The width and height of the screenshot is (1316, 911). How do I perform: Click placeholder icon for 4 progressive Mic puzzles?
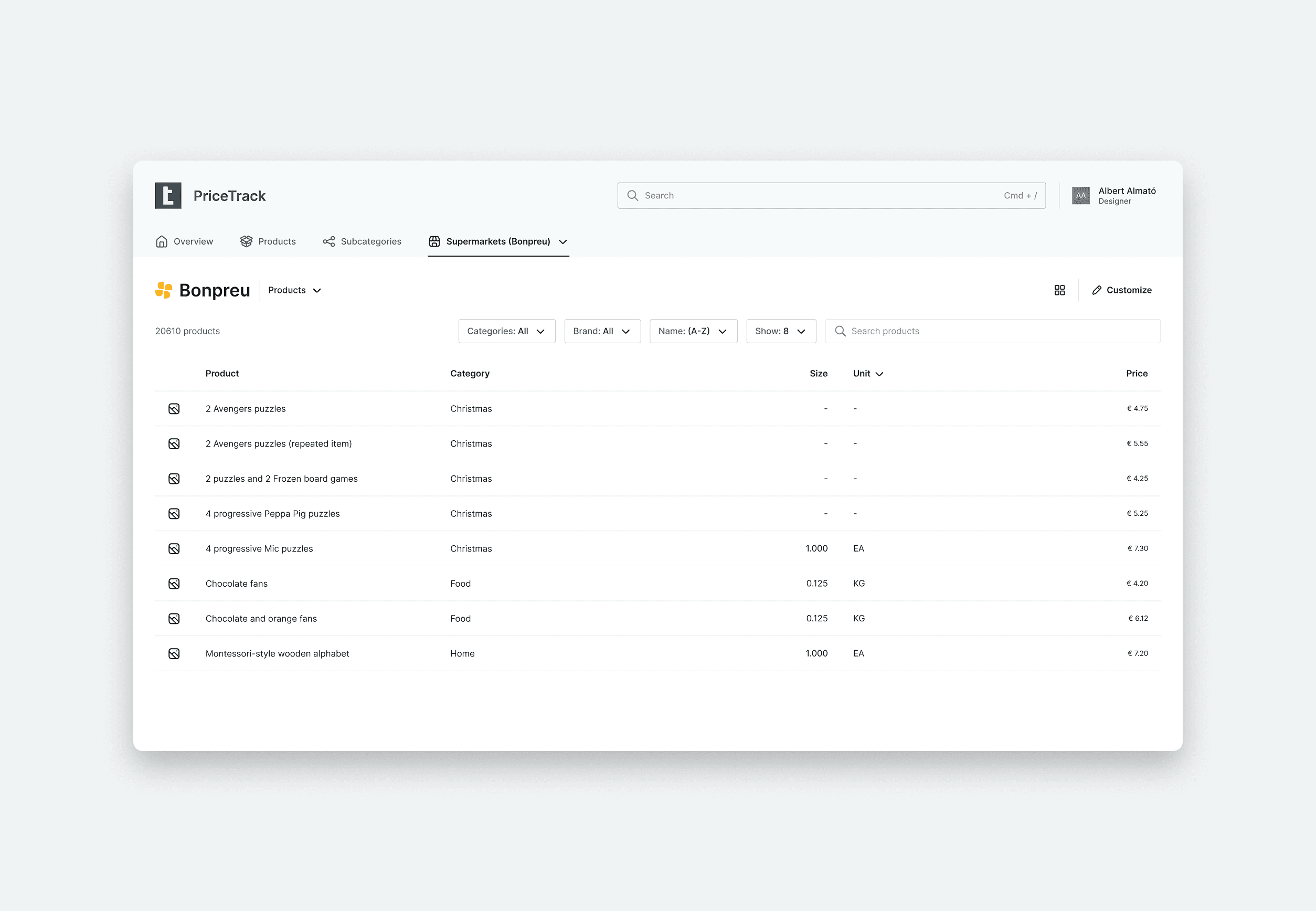coord(174,548)
